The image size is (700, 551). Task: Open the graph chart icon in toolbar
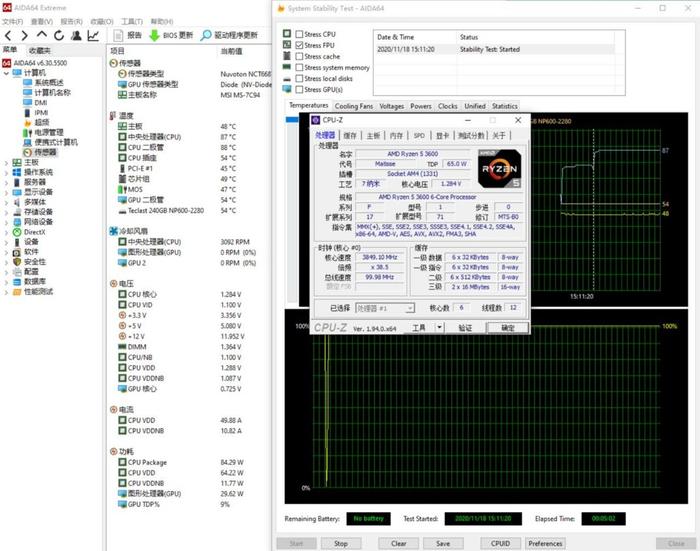click(x=93, y=35)
